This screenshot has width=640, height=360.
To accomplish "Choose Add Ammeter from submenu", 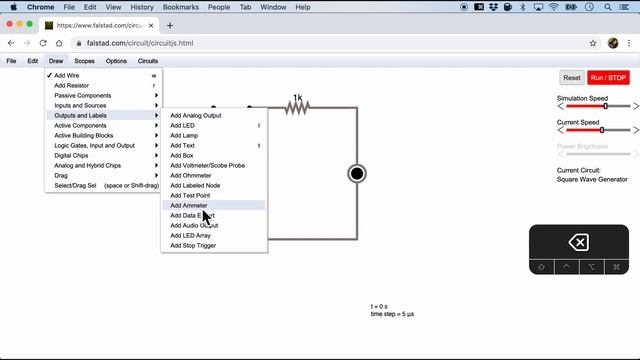I will click(214, 205).
